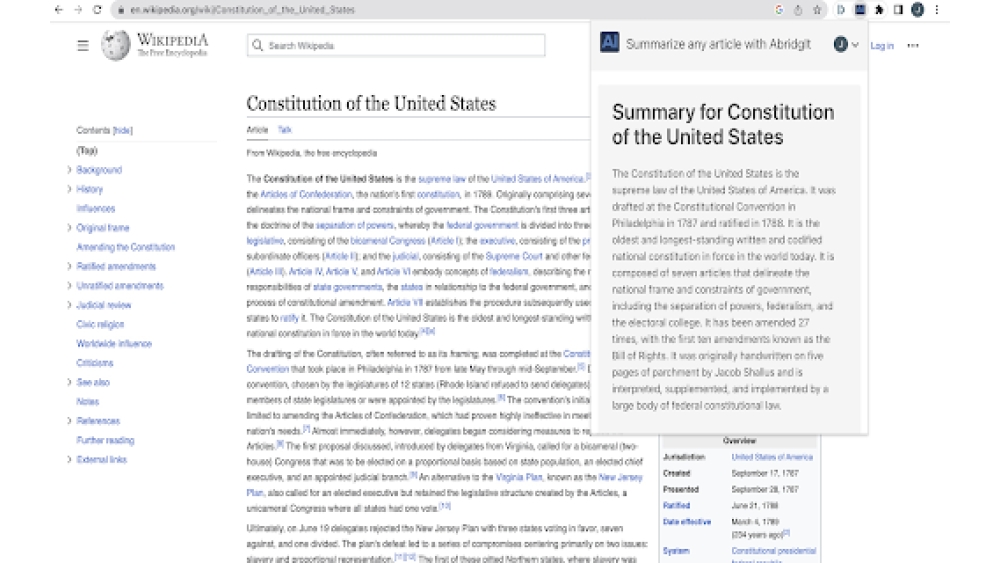Click the Abridgit extension icon in toolbar

(860, 10)
